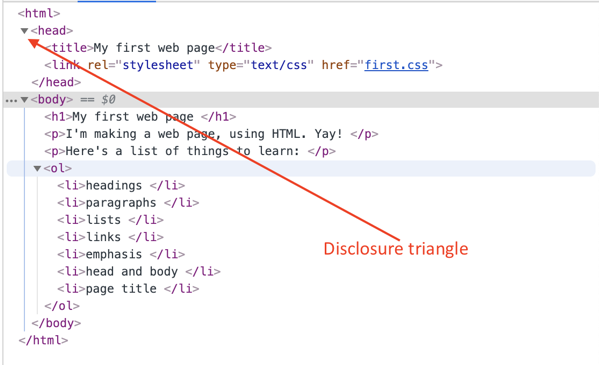Select the closing head tag
The width and height of the screenshot is (599, 365).
(57, 82)
